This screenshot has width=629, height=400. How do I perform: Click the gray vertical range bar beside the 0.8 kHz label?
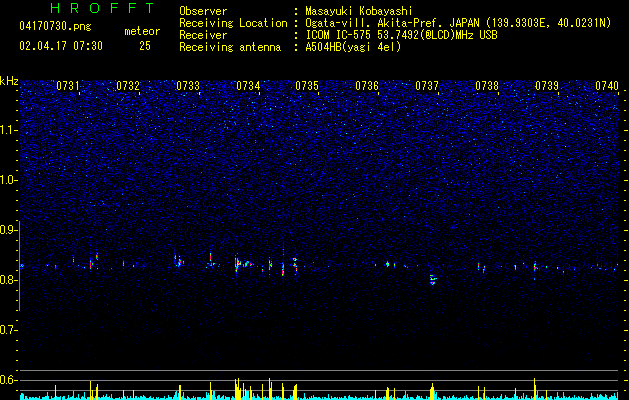(x=19, y=266)
